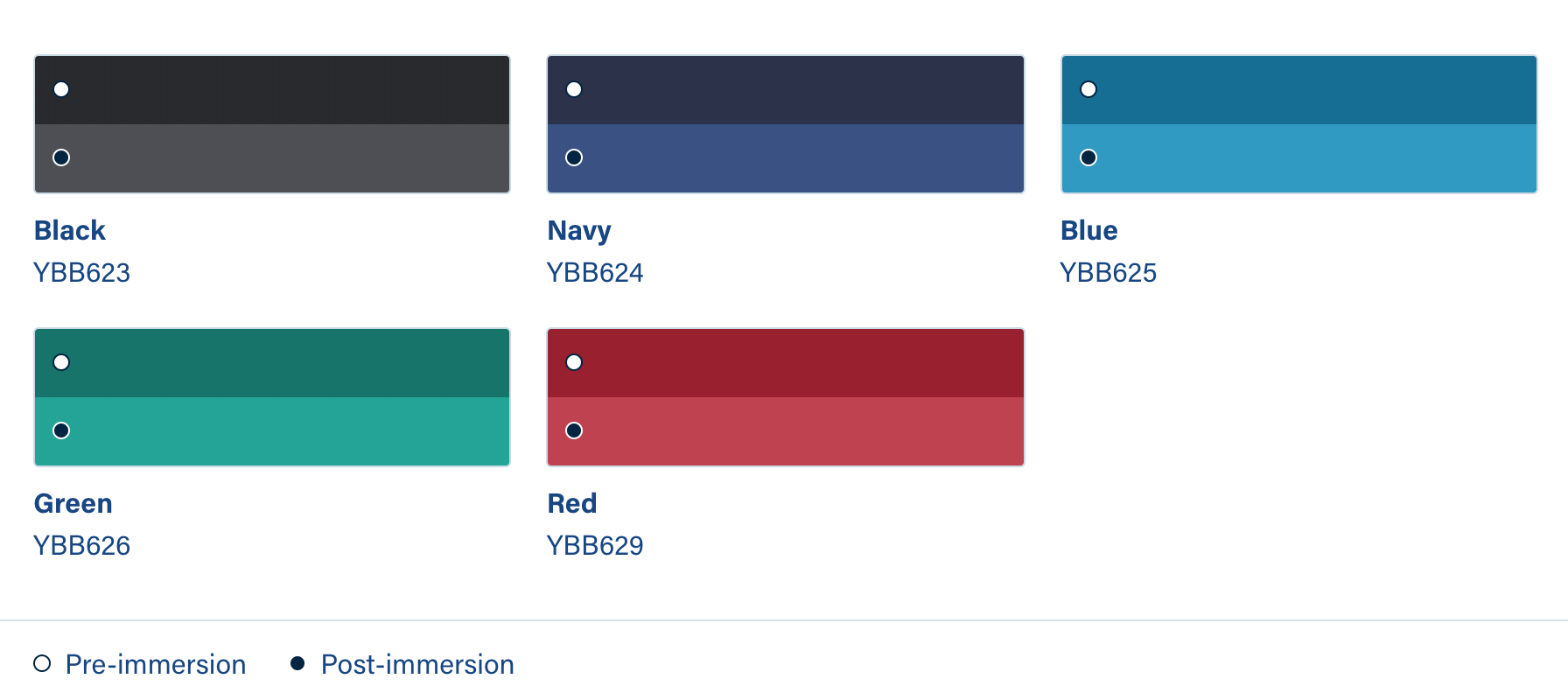Click the post-immersion dot on the Black swatch
This screenshot has height=700, width=1568.
tap(61, 157)
